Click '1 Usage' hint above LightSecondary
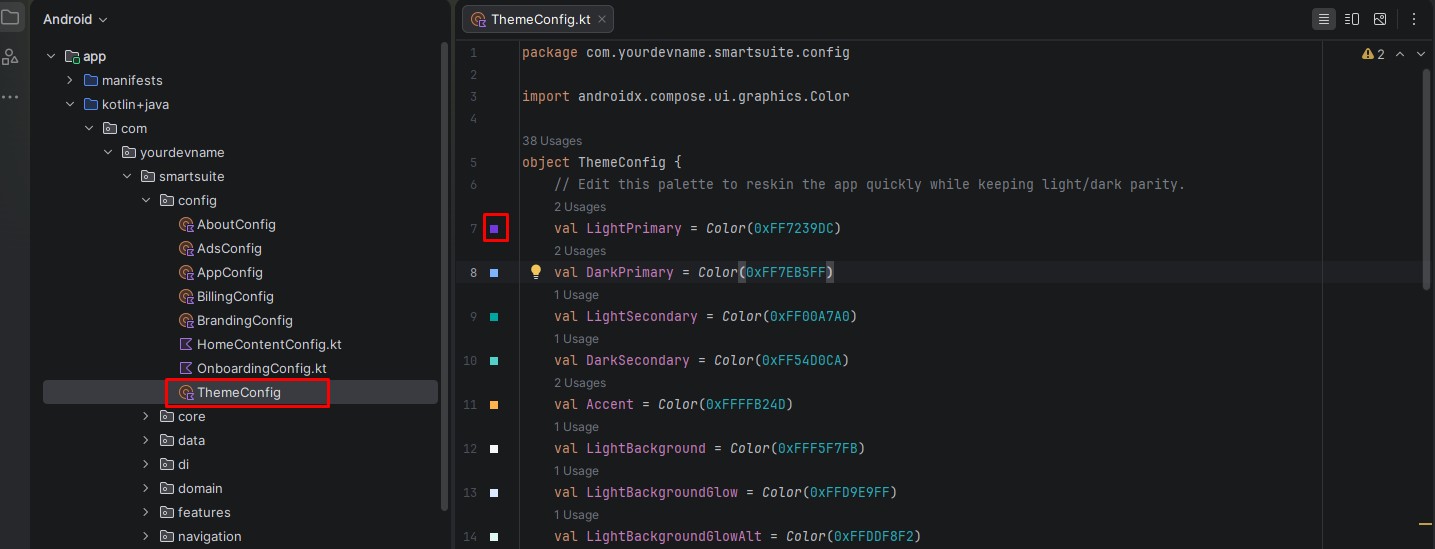Viewport: 1435px width, 549px height. (x=577, y=295)
